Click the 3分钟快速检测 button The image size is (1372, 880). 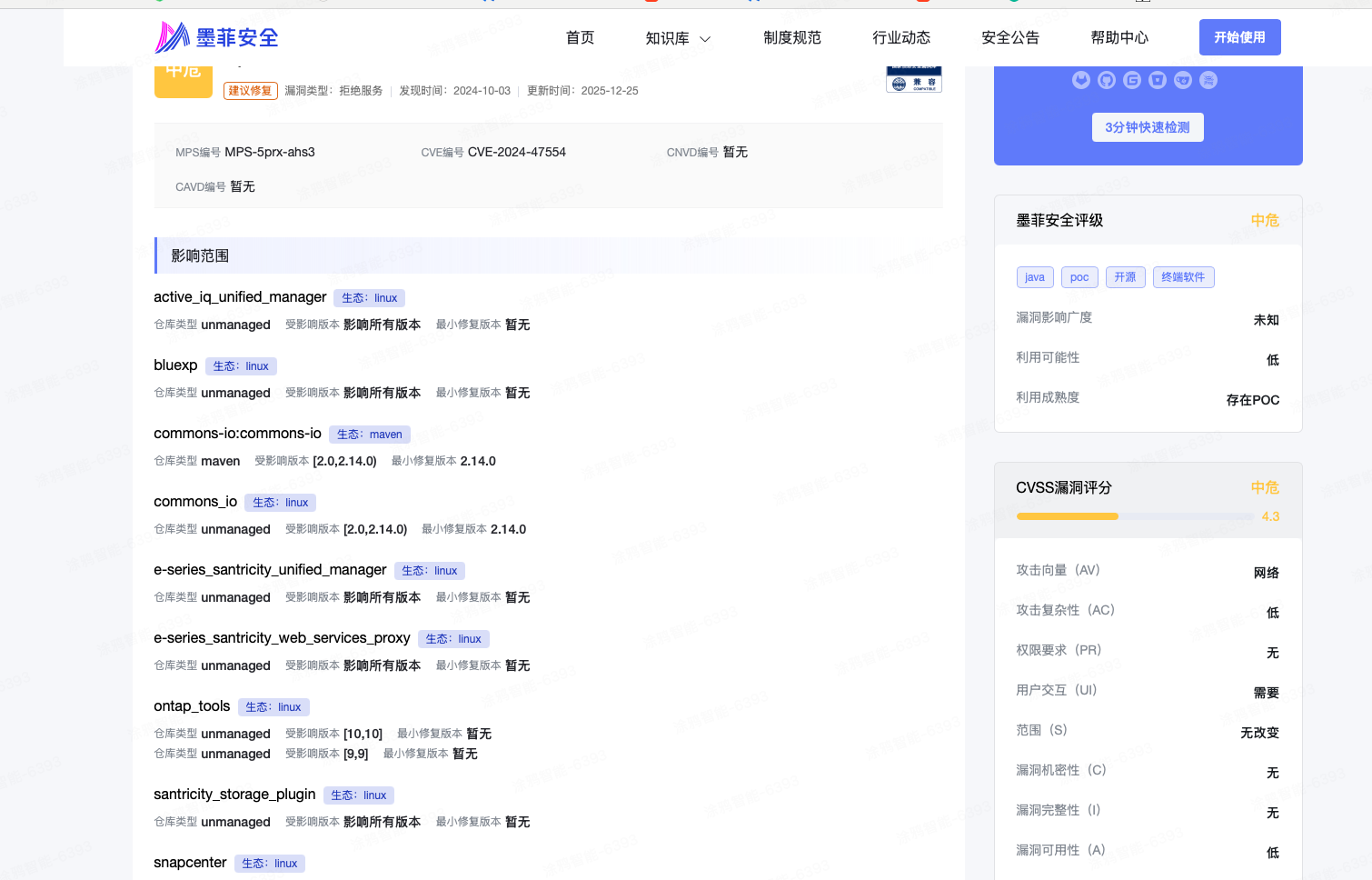(1148, 127)
